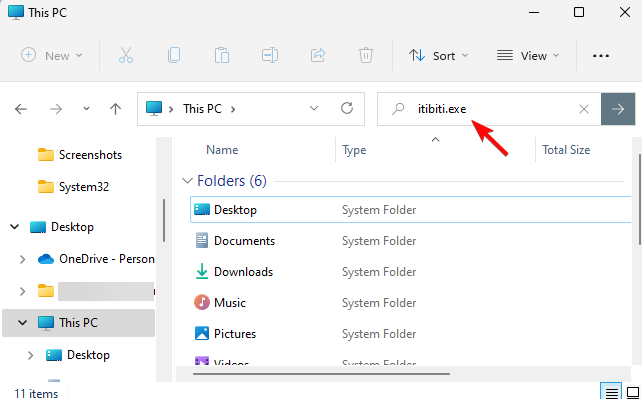Screen dimensions: 642x399
Task: Go up one level with up arrow
Action: pyautogui.click(x=115, y=109)
